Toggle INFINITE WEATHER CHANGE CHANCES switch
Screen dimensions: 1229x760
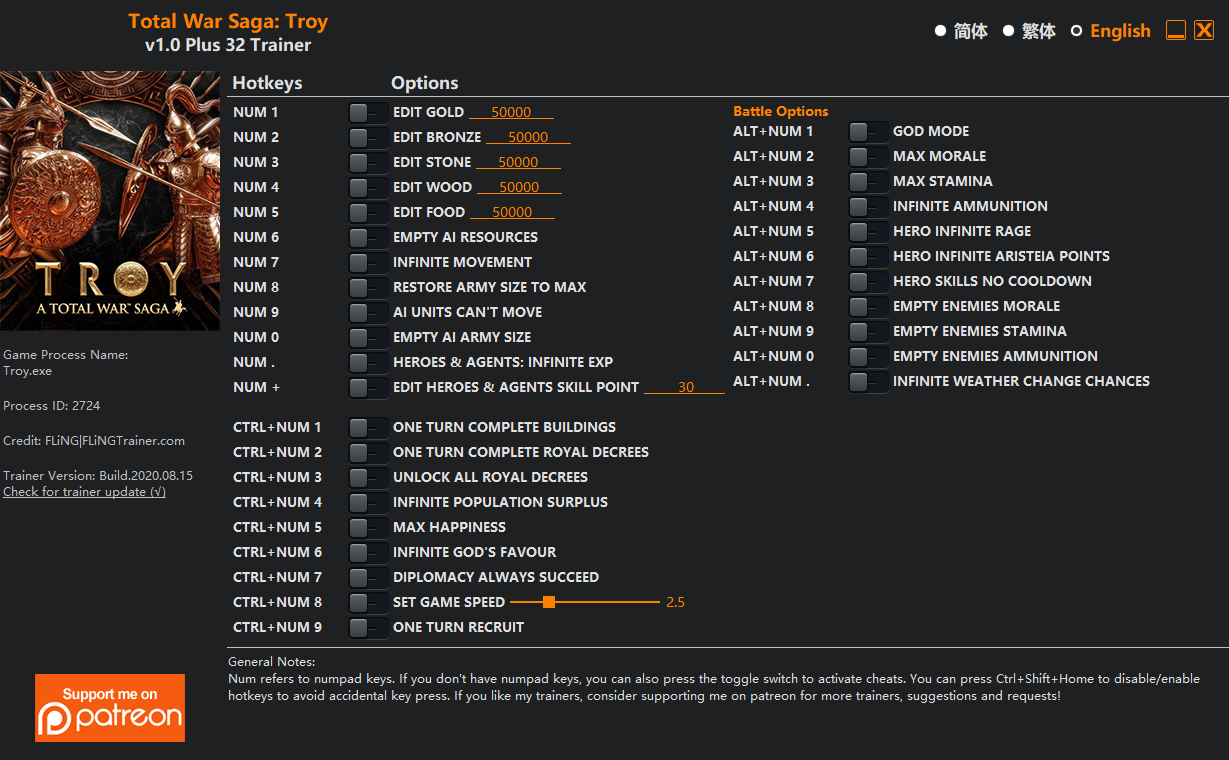point(868,382)
